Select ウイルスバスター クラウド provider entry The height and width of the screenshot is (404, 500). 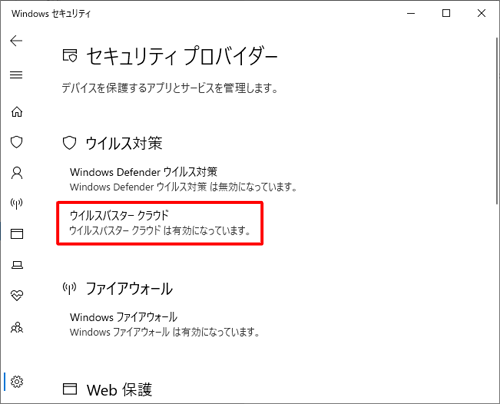click(x=119, y=216)
